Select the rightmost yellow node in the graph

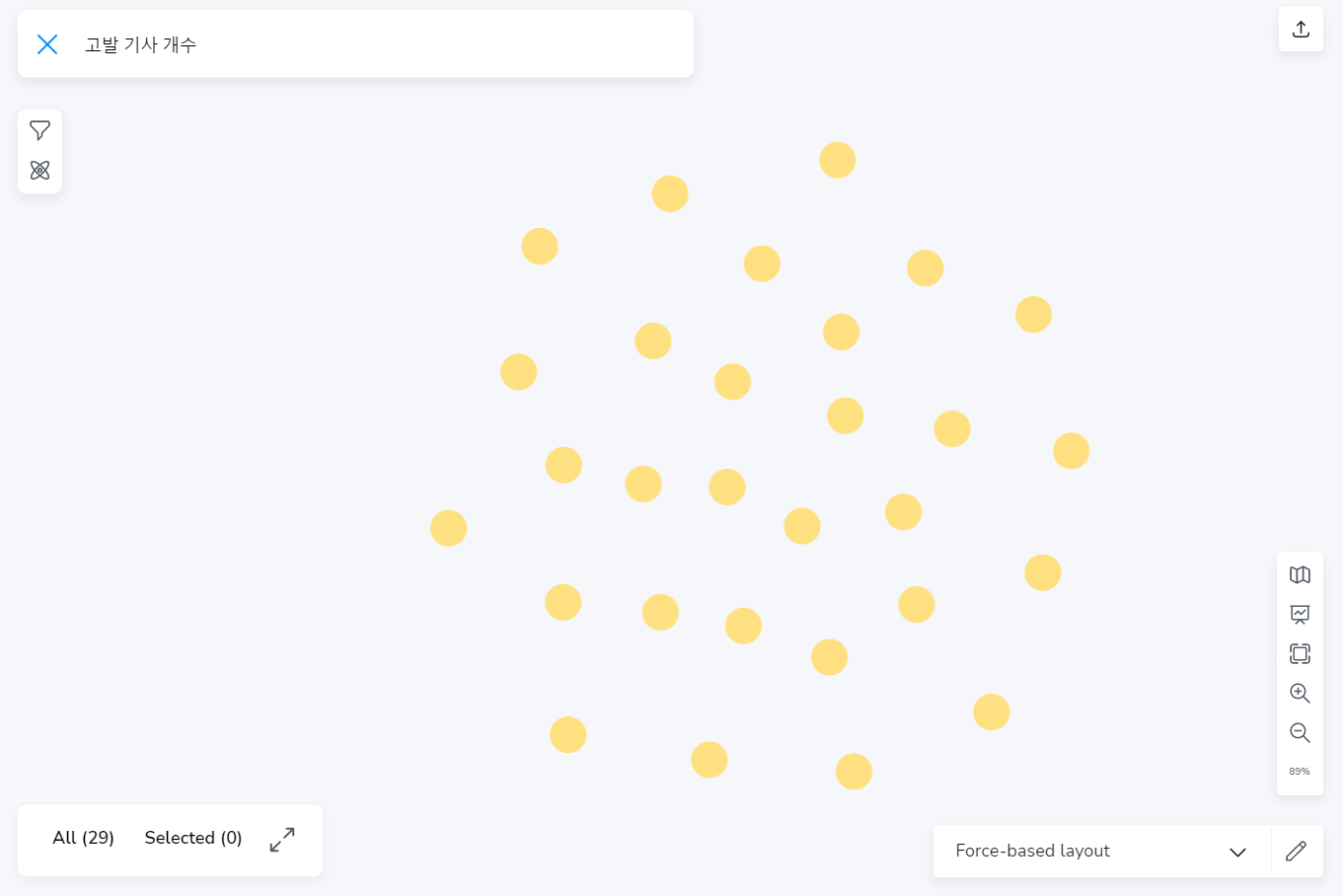(1071, 451)
